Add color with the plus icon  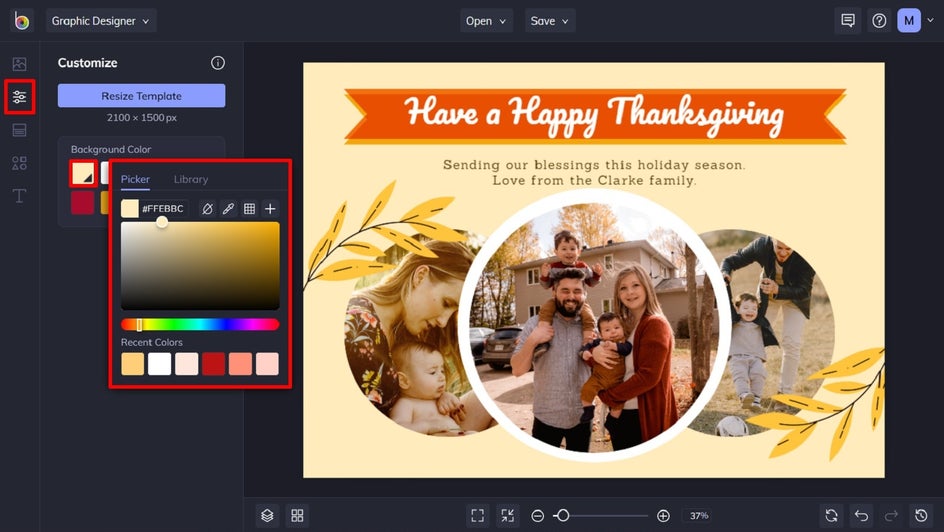(270, 209)
